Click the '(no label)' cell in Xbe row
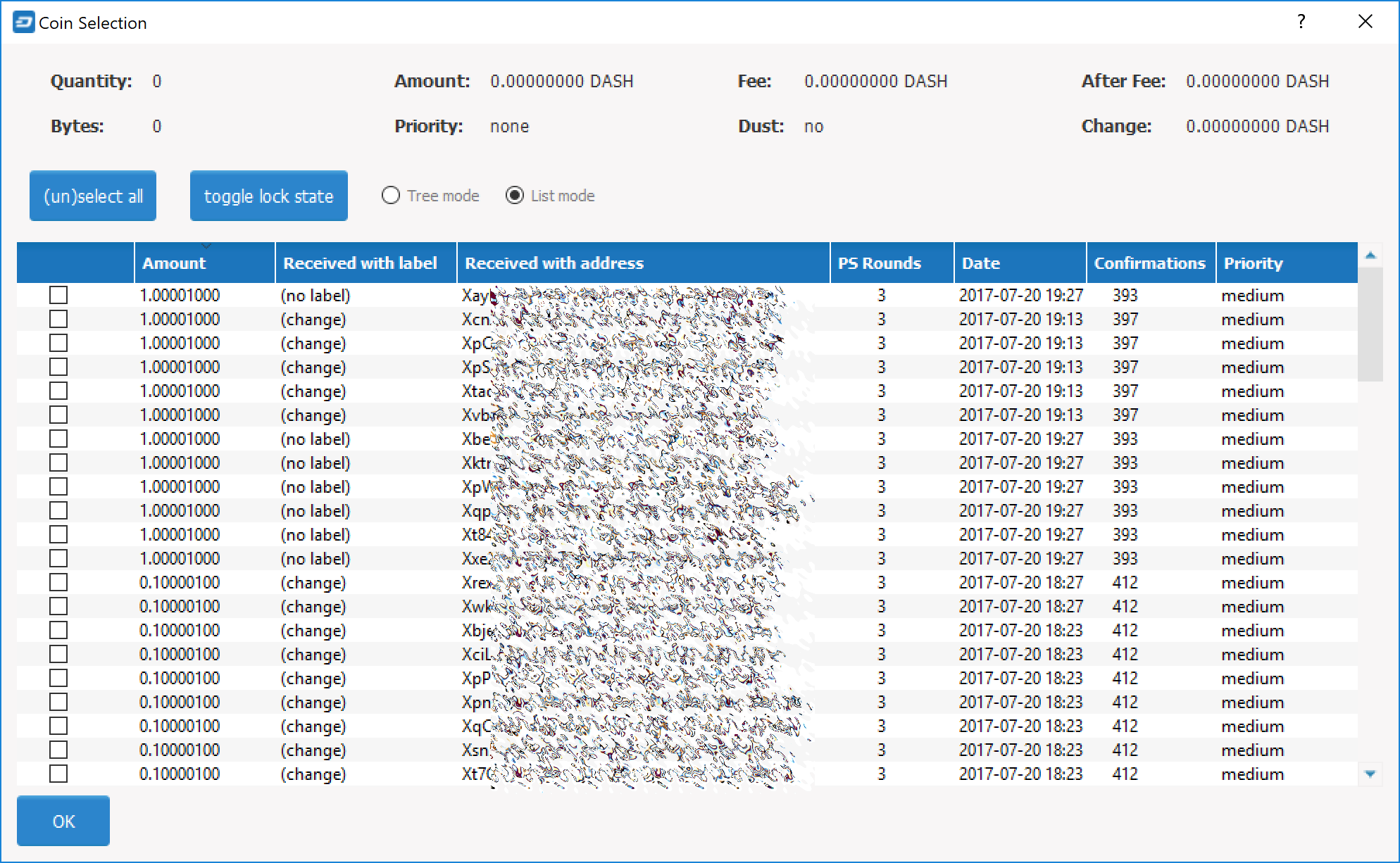 [315, 439]
